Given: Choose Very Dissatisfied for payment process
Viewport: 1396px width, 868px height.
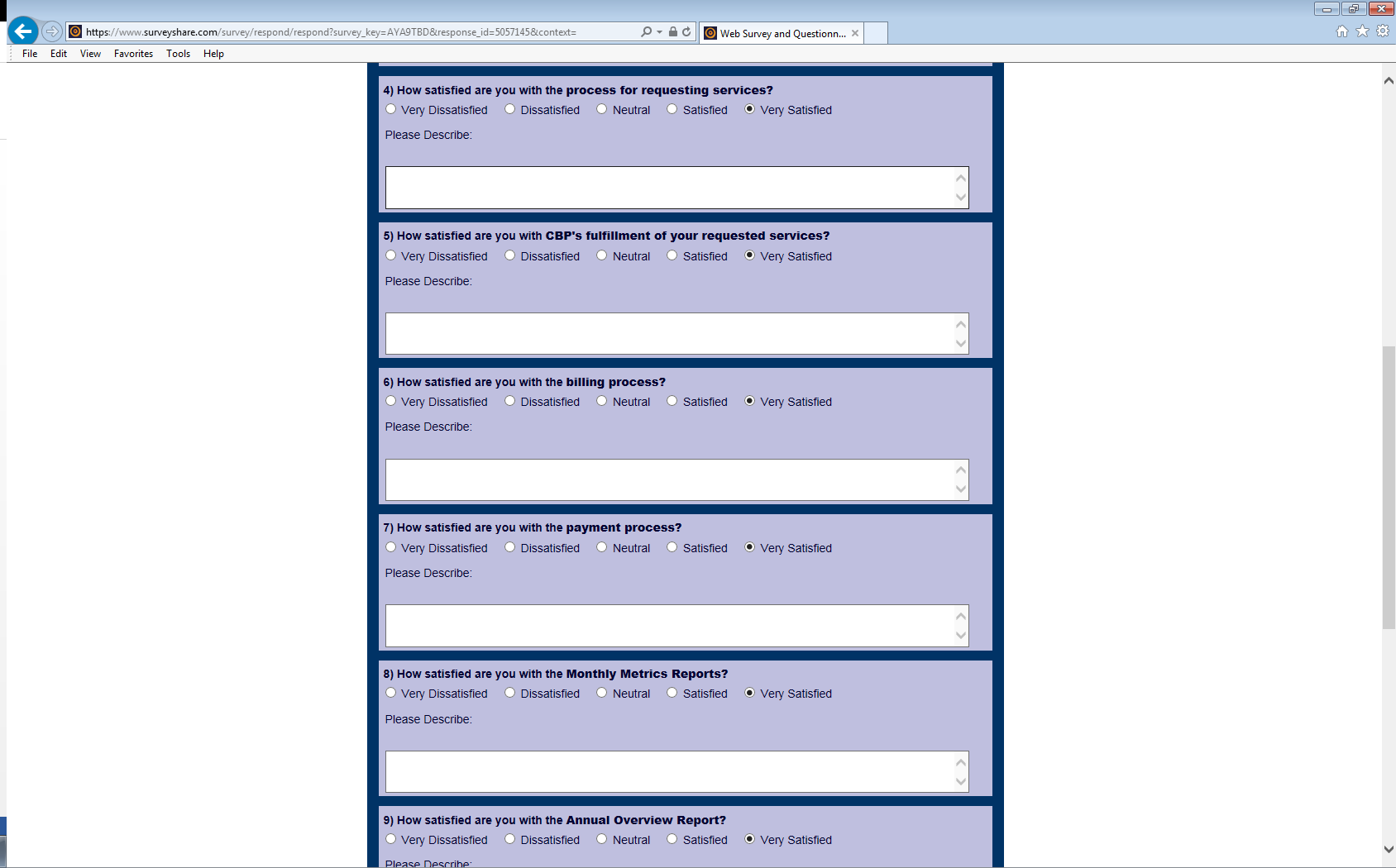Looking at the screenshot, I should (x=391, y=547).
